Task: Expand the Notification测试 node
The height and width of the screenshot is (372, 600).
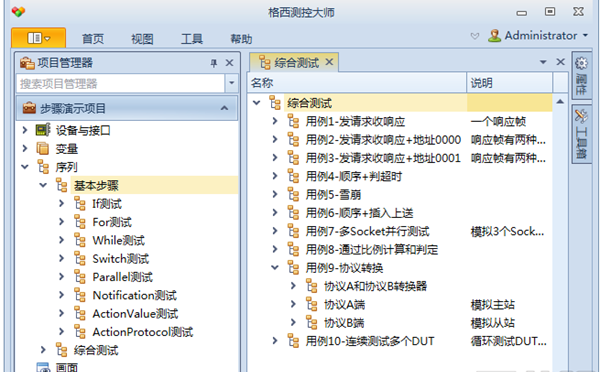Action: (x=62, y=295)
